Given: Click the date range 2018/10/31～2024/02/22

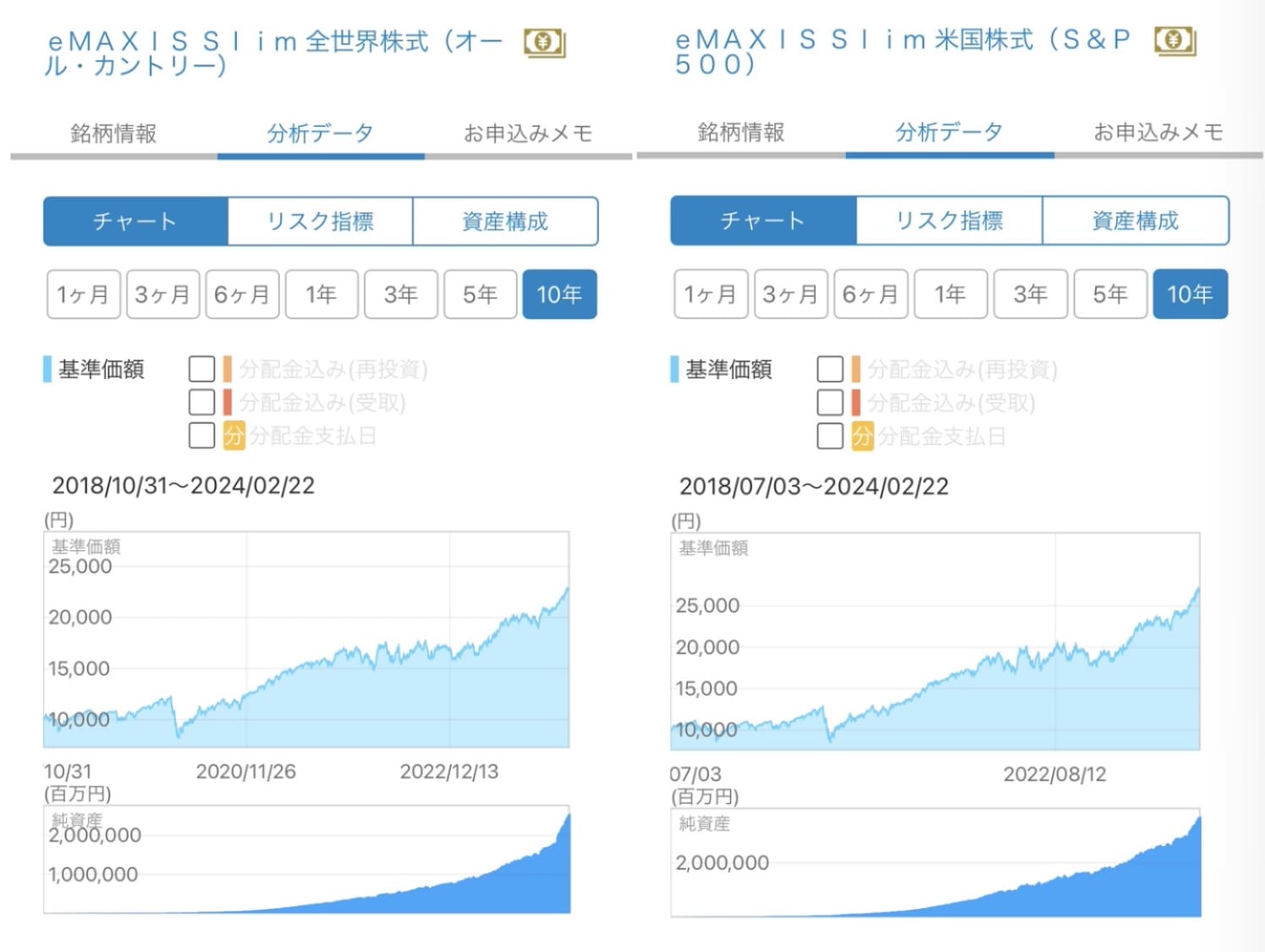Looking at the screenshot, I should 184,486.
